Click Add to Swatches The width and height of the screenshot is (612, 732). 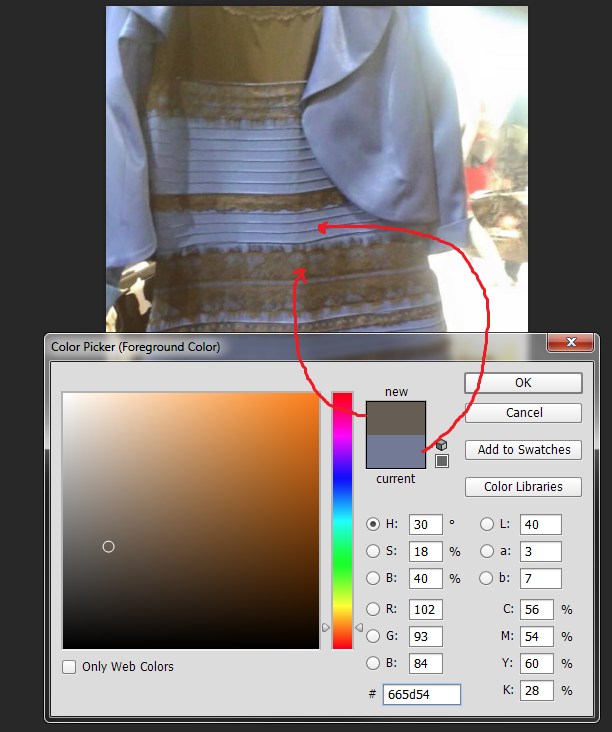[x=523, y=450]
